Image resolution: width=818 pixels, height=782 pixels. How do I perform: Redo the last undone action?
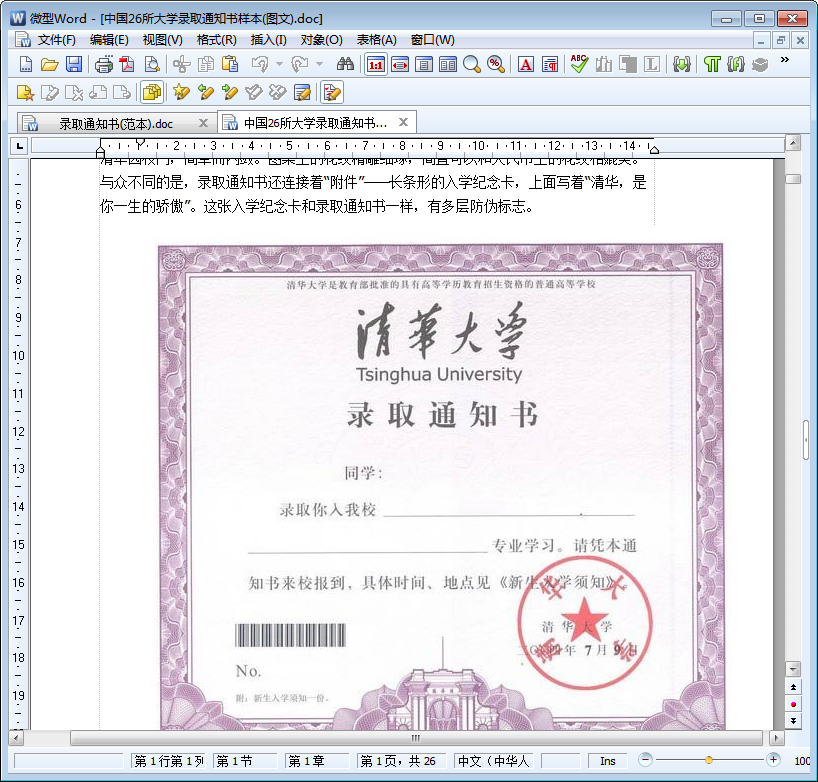click(x=300, y=65)
